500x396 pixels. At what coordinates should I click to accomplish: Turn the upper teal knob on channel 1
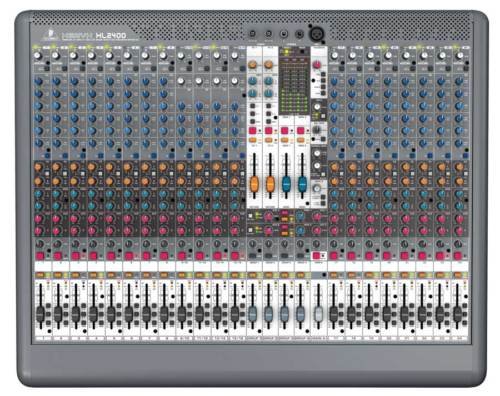[39, 194]
